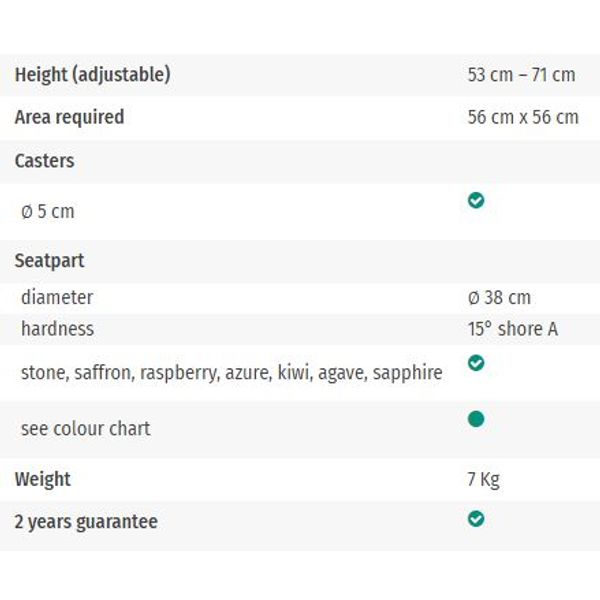Click the Ø 5 cm caster size text
This screenshot has width=600, height=600.
[x=48, y=211]
